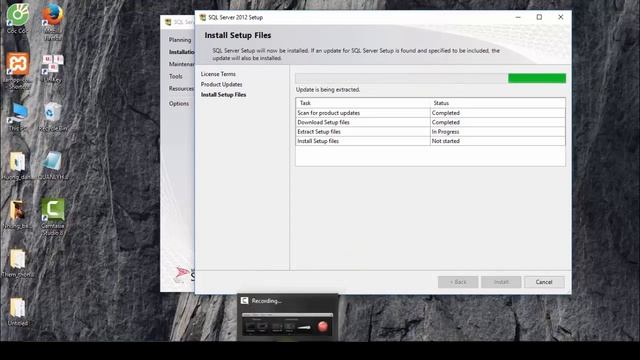Click the recorder audio volume slider
The height and width of the screenshot is (360, 640).
pyautogui.click(x=304, y=327)
